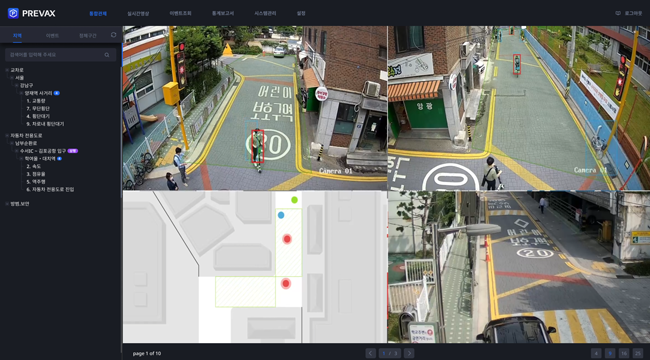Go to the previous page with the left arrow
Screen dimensions: 650x360
371,353
